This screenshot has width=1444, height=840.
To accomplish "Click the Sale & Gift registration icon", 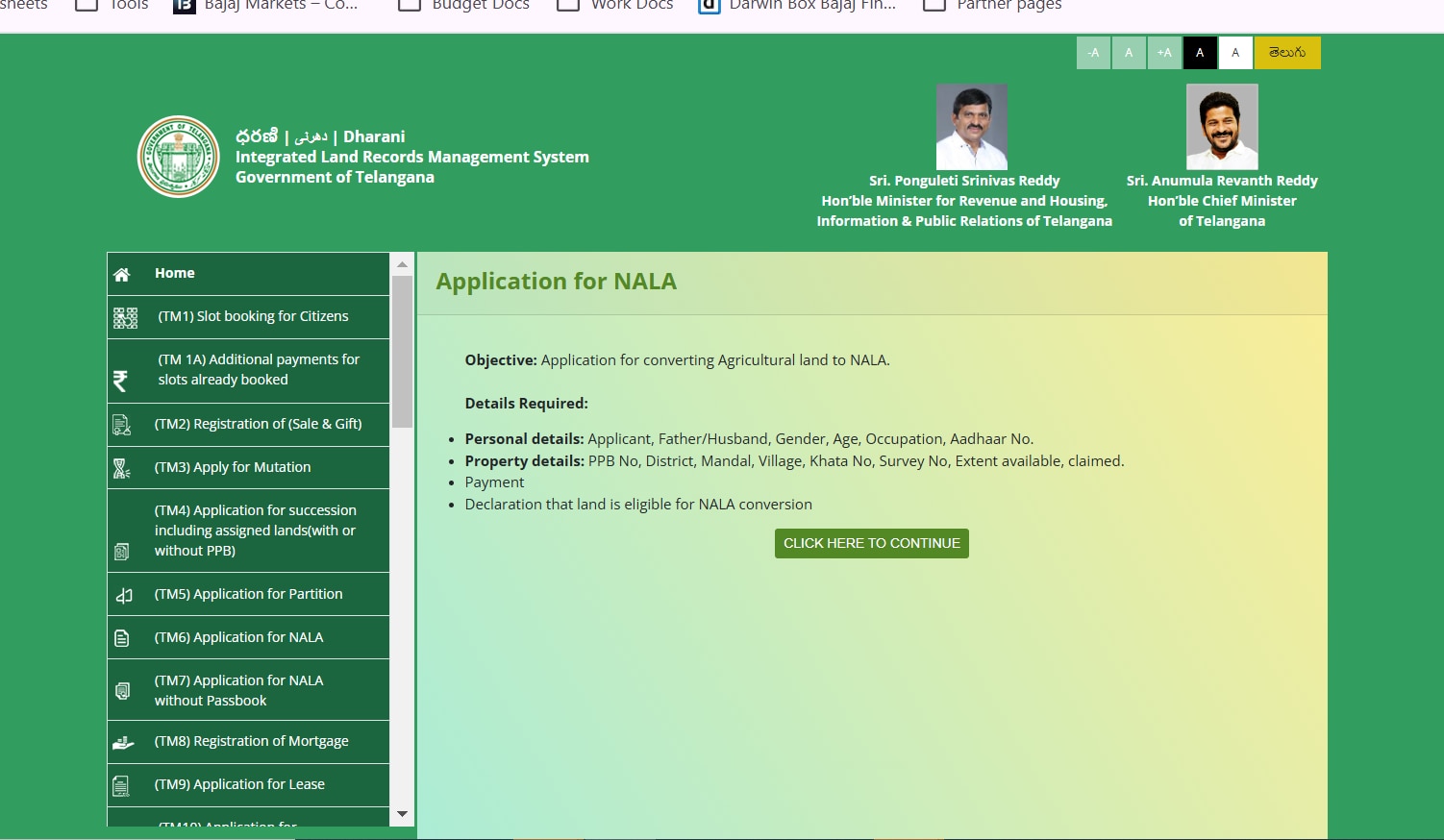I will click(122, 425).
